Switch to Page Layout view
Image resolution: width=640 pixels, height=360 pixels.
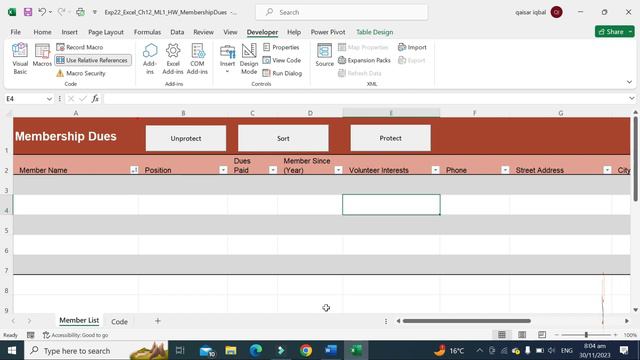point(522,335)
